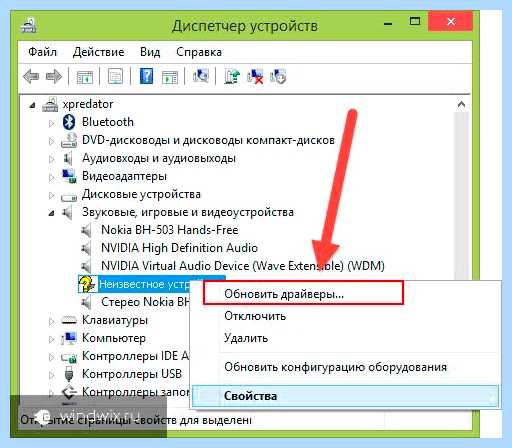Viewport: 512px width, 448px height.
Task: Click Update driver software toolbar icon
Action: click(x=232, y=76)
